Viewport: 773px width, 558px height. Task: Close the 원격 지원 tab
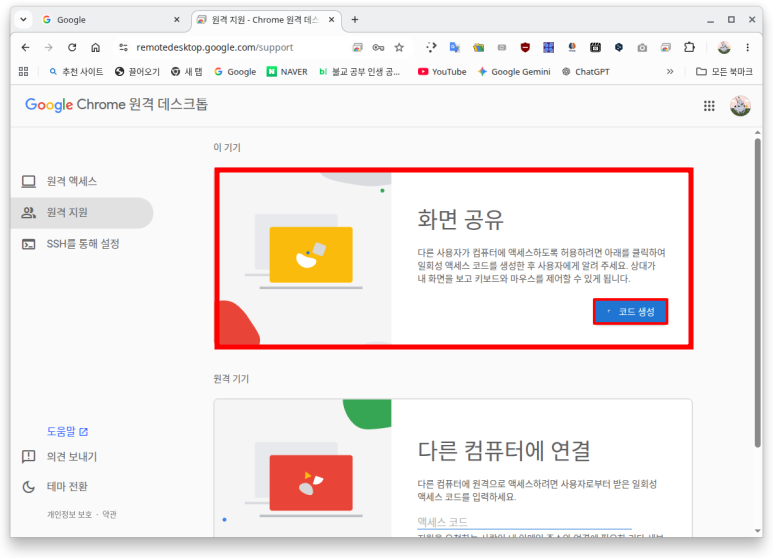[x=331, y=20]
